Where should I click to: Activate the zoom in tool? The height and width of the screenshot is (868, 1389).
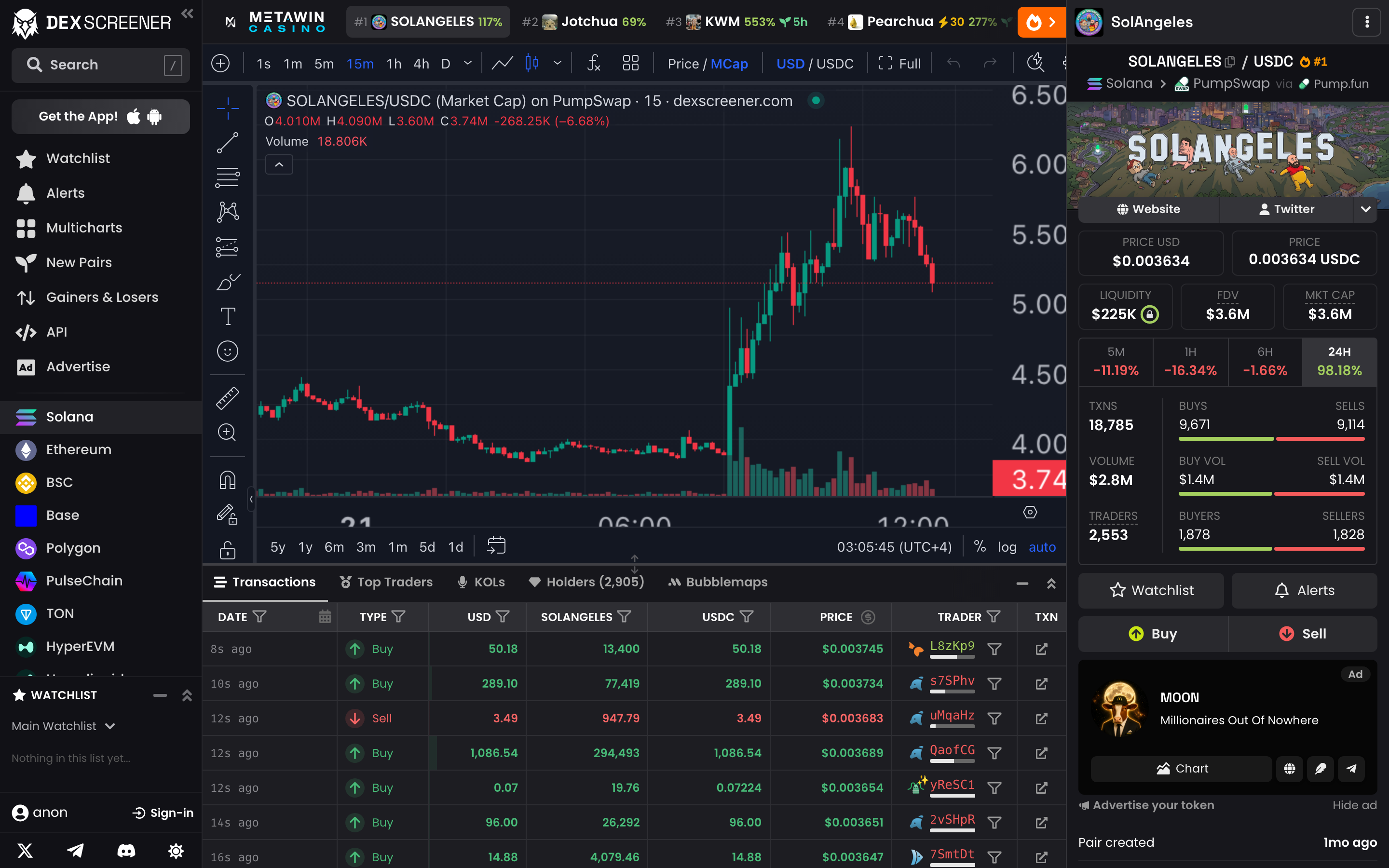(227, 432)
